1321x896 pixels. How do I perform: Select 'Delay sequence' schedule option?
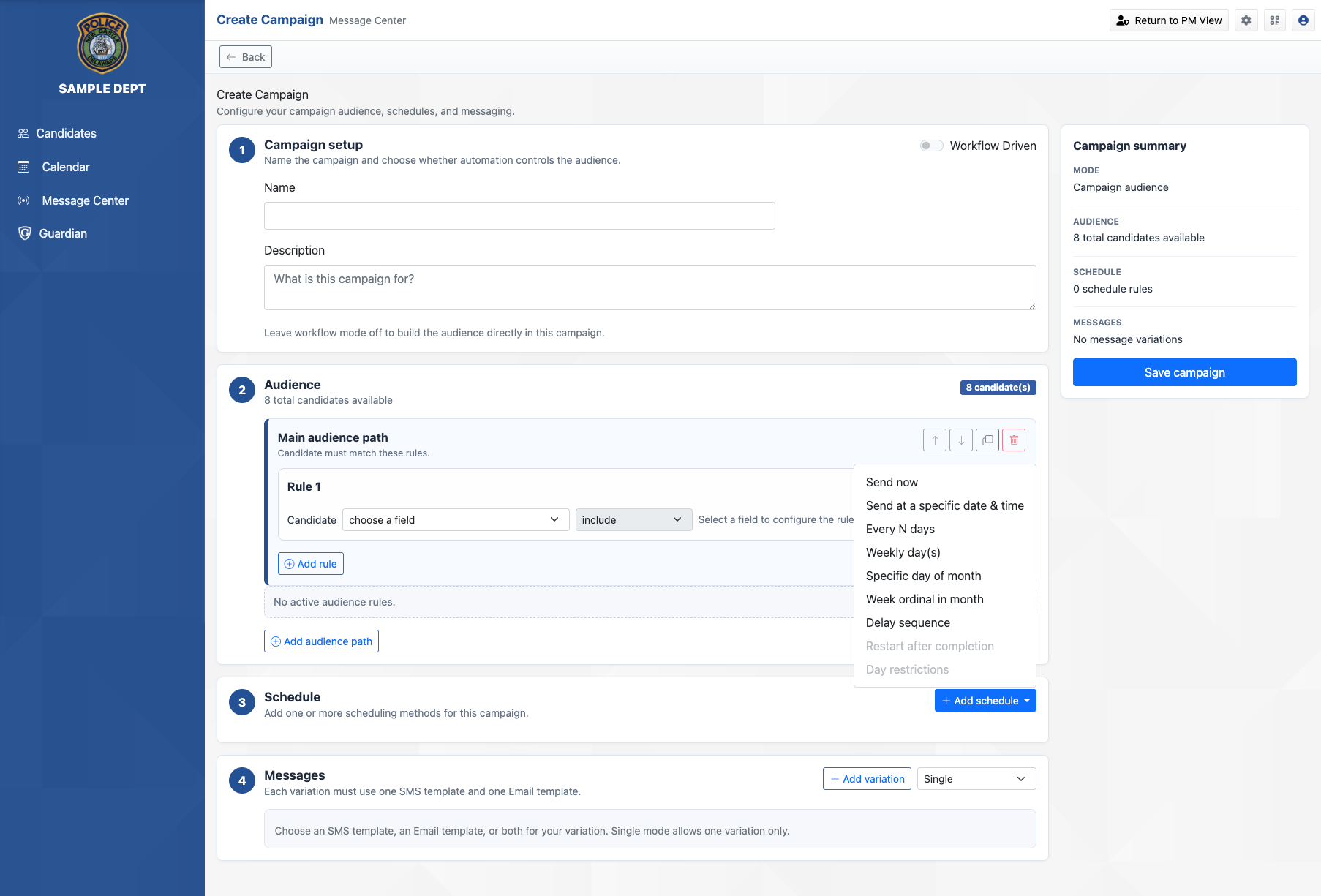[x=945, y=622]
